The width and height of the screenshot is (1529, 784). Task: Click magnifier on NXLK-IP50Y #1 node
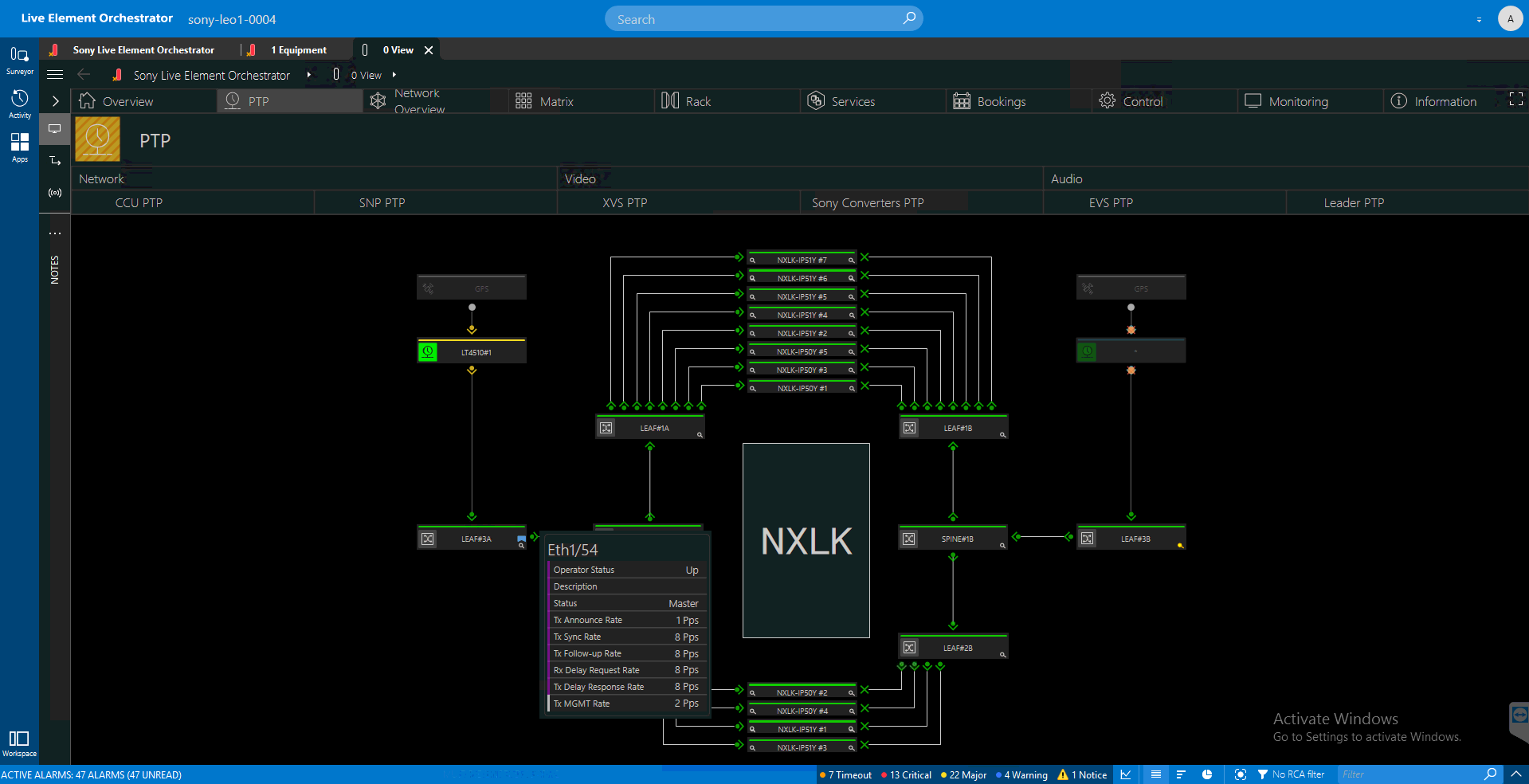pos(852,389)
